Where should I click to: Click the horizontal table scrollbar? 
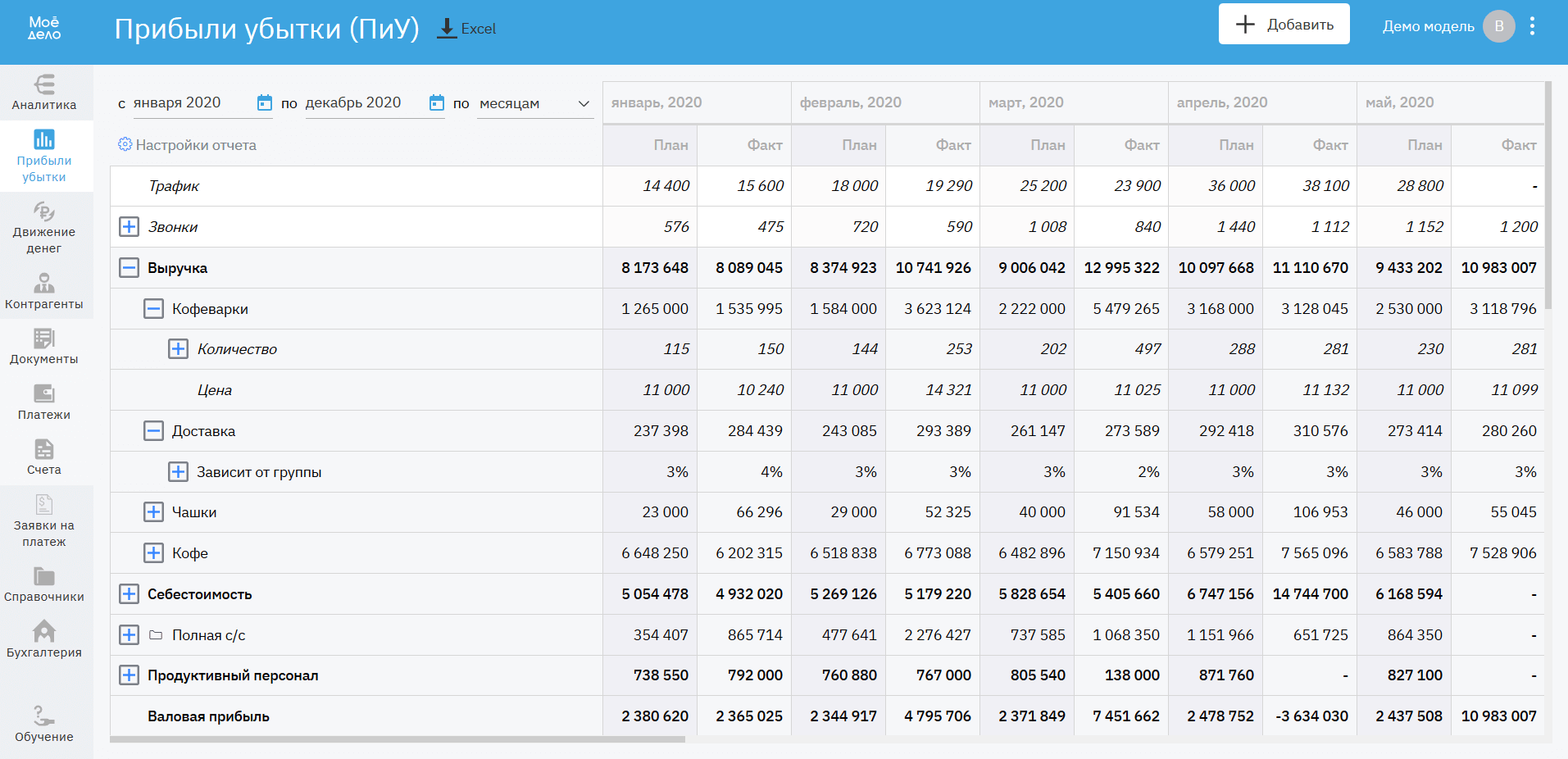click(398, 739)
